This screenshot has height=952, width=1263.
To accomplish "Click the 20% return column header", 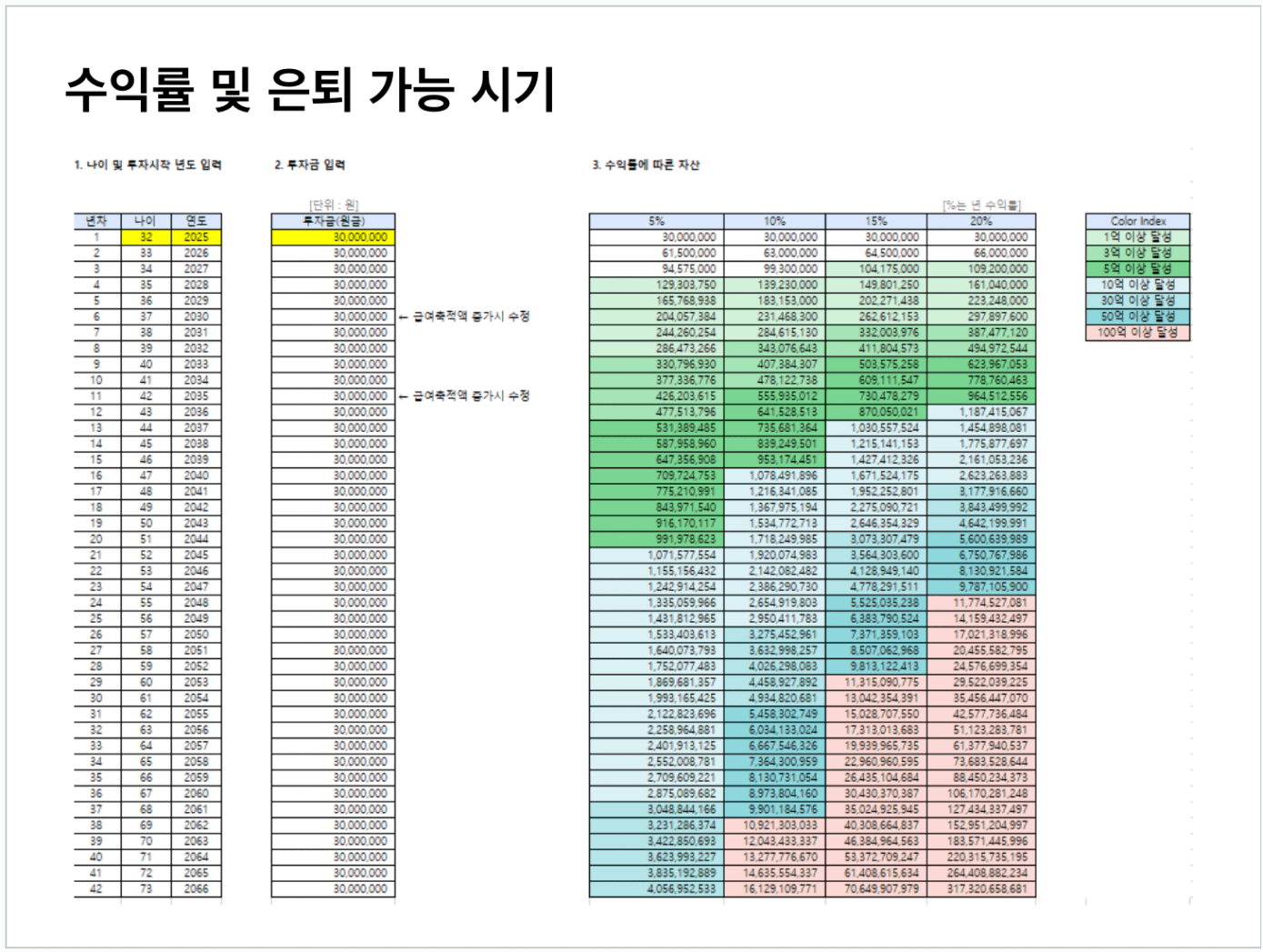I will coord(980,221).
